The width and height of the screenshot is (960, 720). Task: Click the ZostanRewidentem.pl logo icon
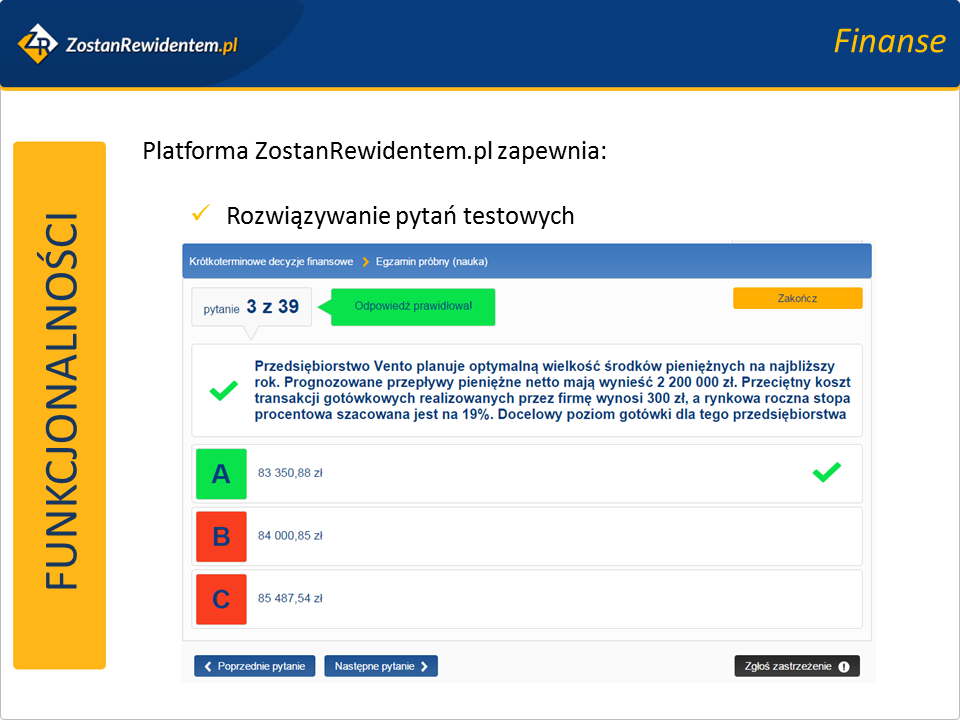click(38, 43)
